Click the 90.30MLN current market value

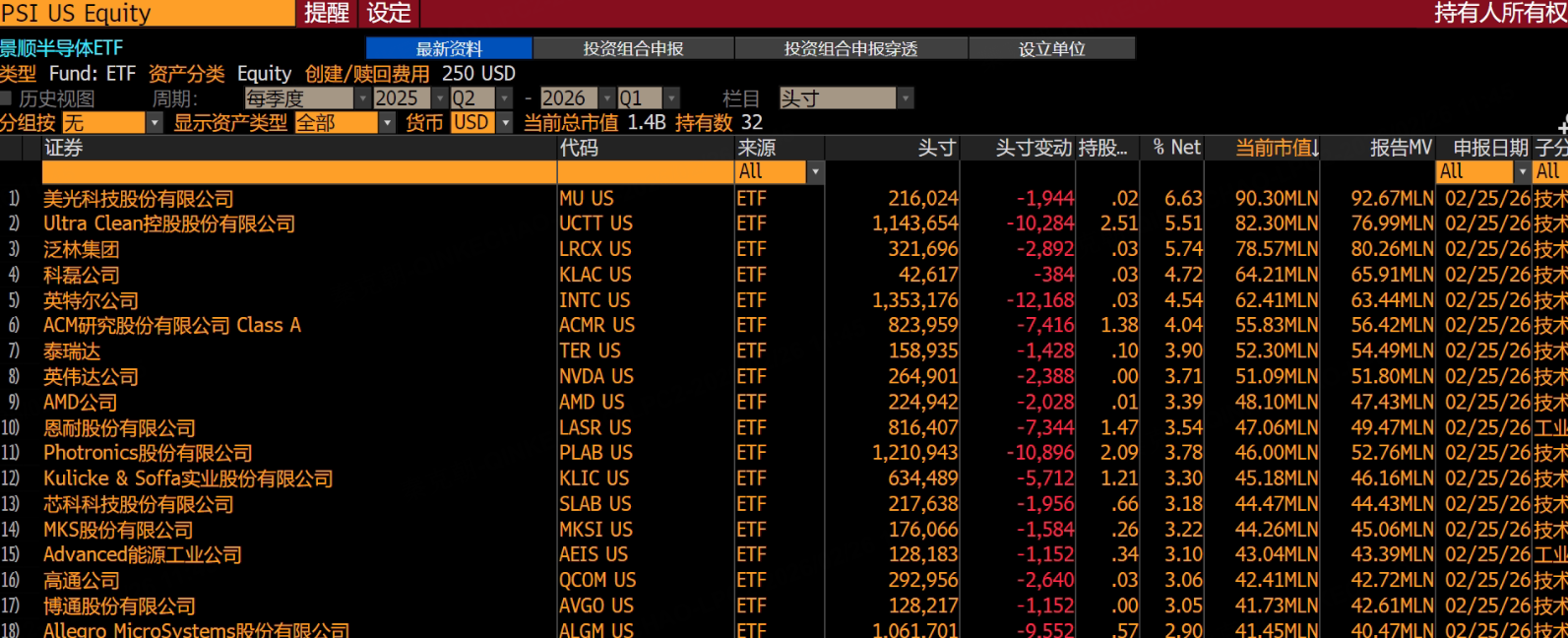(x=1277, y=199)
